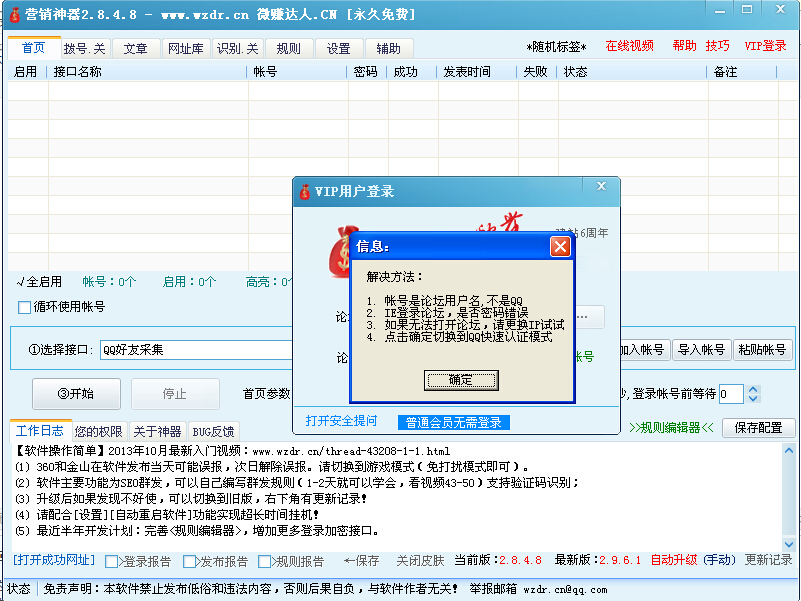
Task: Open the 设置 tab
Action: [x=339, y=48]
